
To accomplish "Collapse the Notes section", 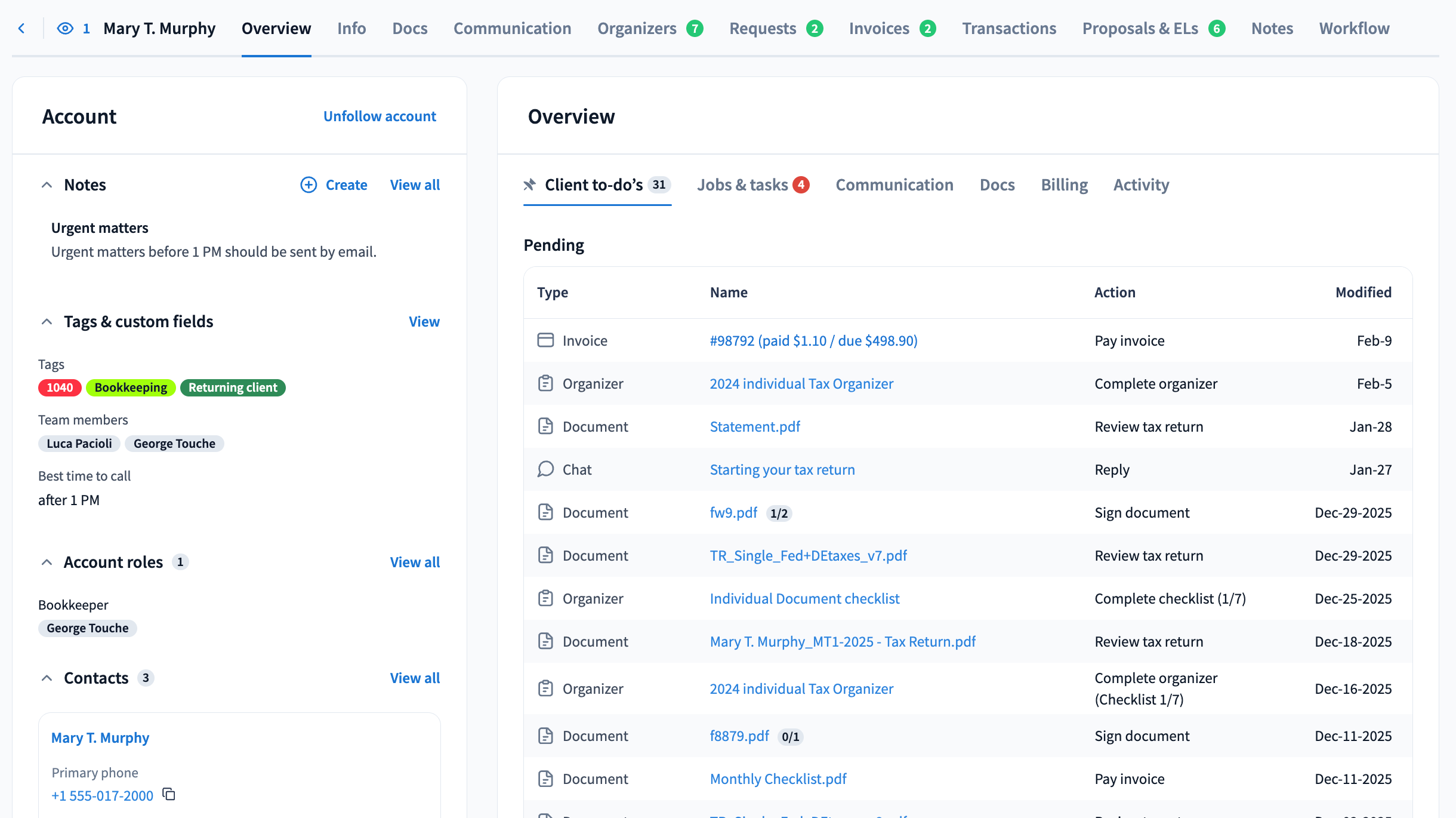I will click(47, 185).
